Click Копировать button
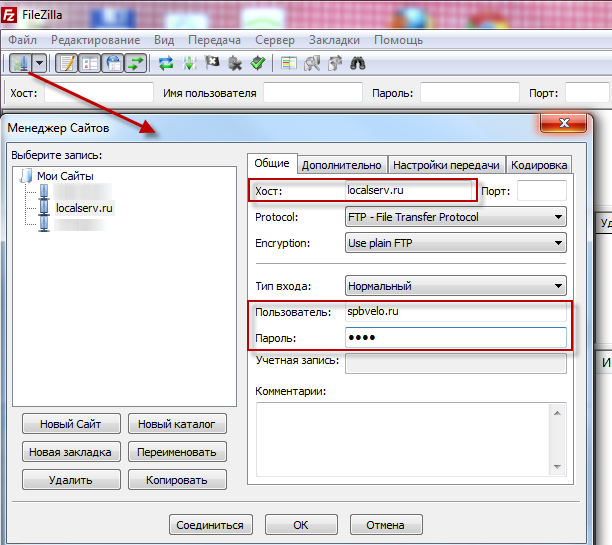The width and height of the screenshot is (612, 545). coord(177,480)
